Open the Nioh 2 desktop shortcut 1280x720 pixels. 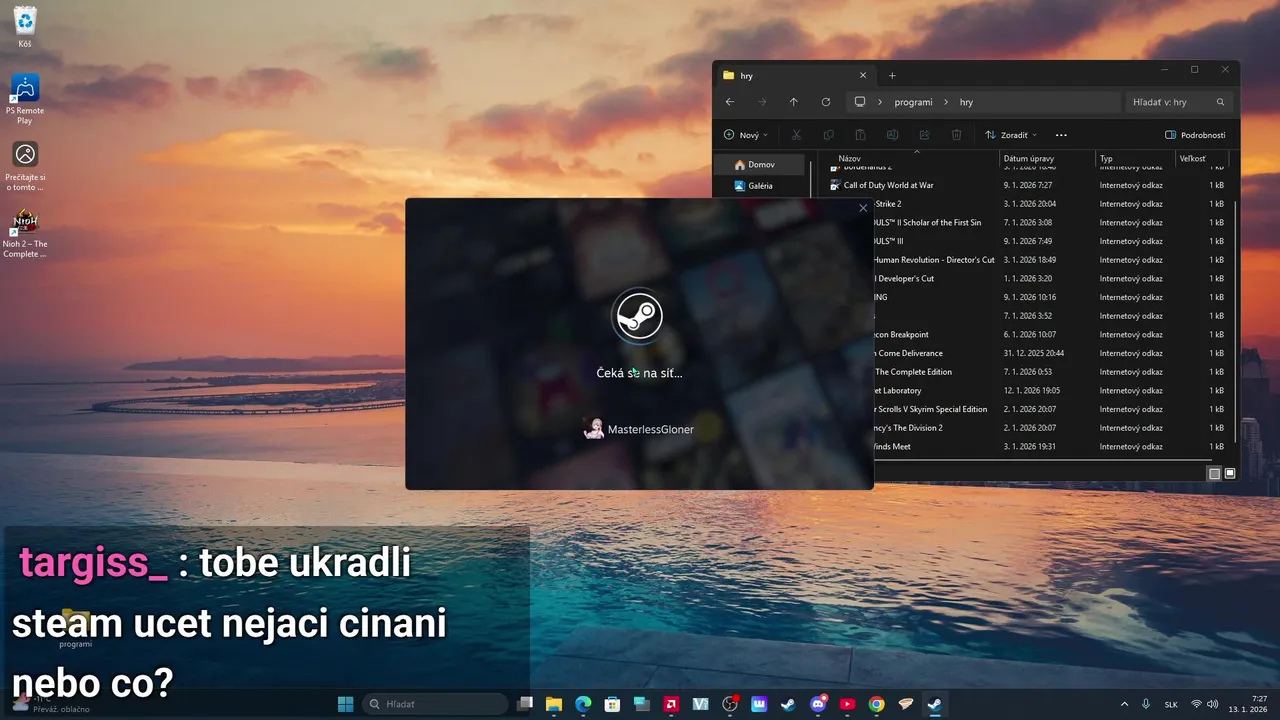click(25, 234)
